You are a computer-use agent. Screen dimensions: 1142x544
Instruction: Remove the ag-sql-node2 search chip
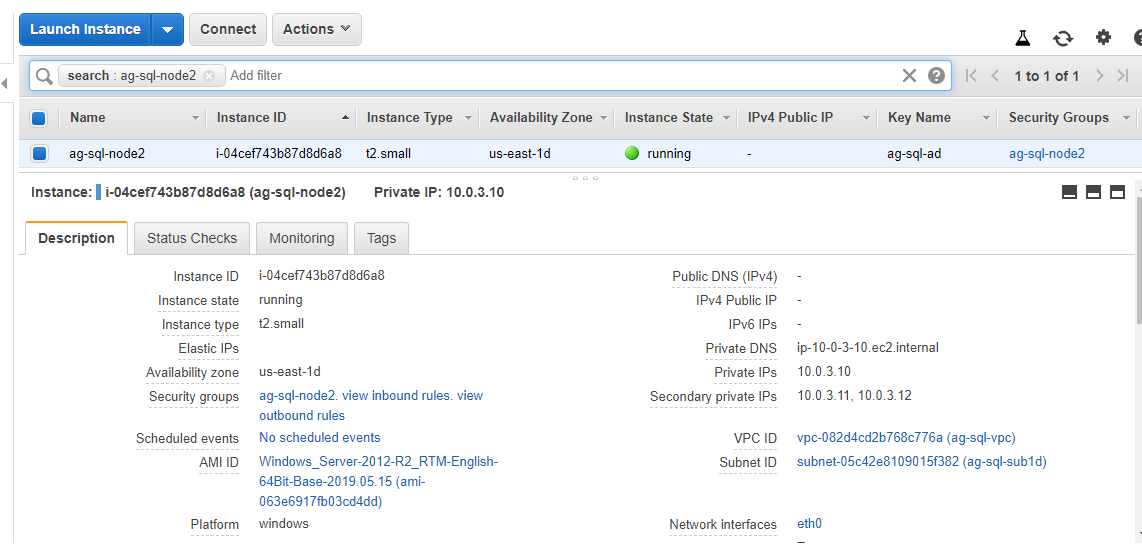tap(209, 76)
